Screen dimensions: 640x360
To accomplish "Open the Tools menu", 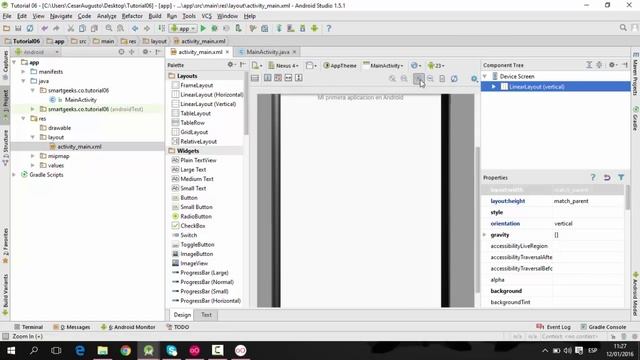I will click(x=189, y=16).
